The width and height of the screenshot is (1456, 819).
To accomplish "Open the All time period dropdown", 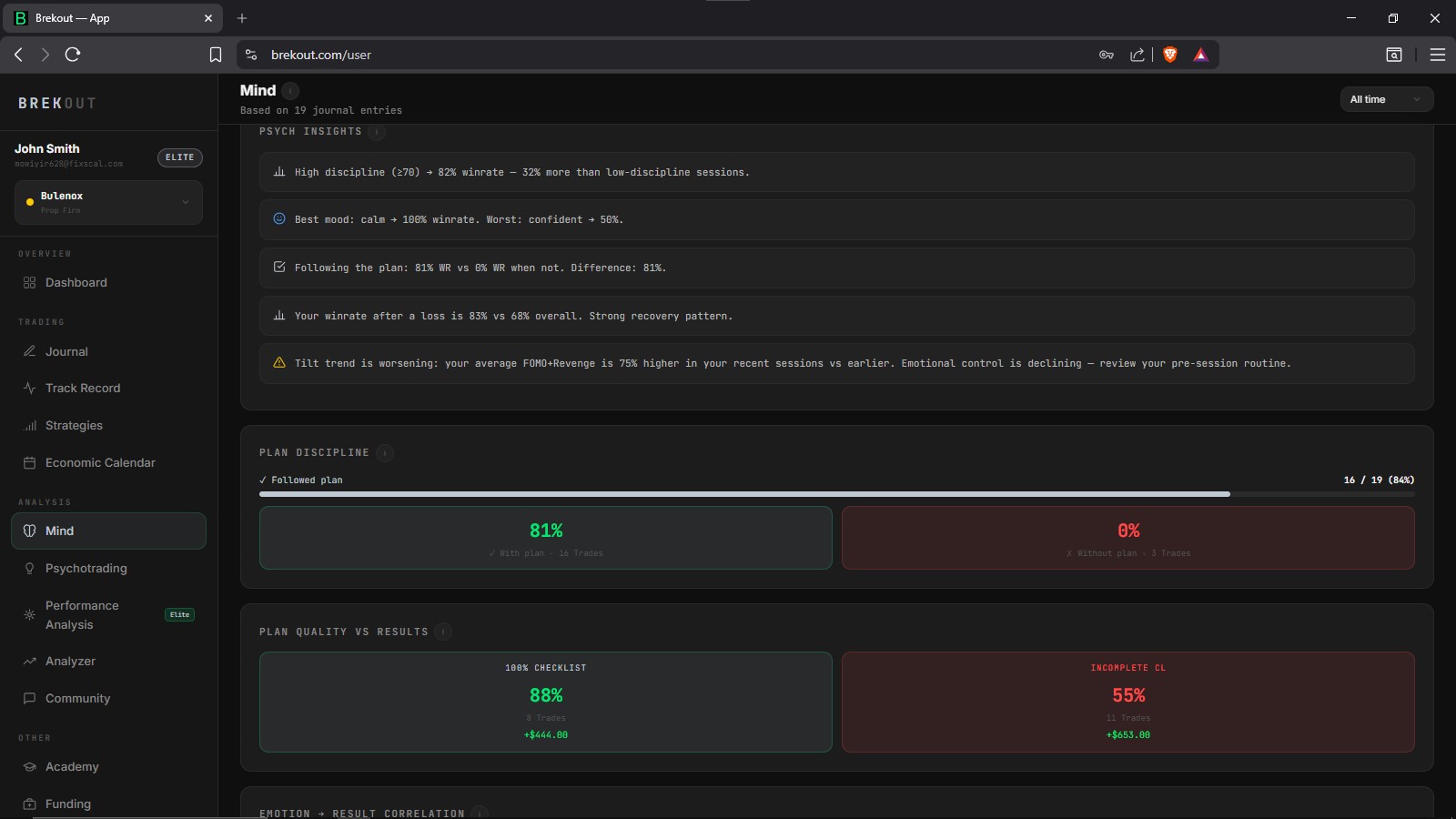I will click(x=1386, y=99).
